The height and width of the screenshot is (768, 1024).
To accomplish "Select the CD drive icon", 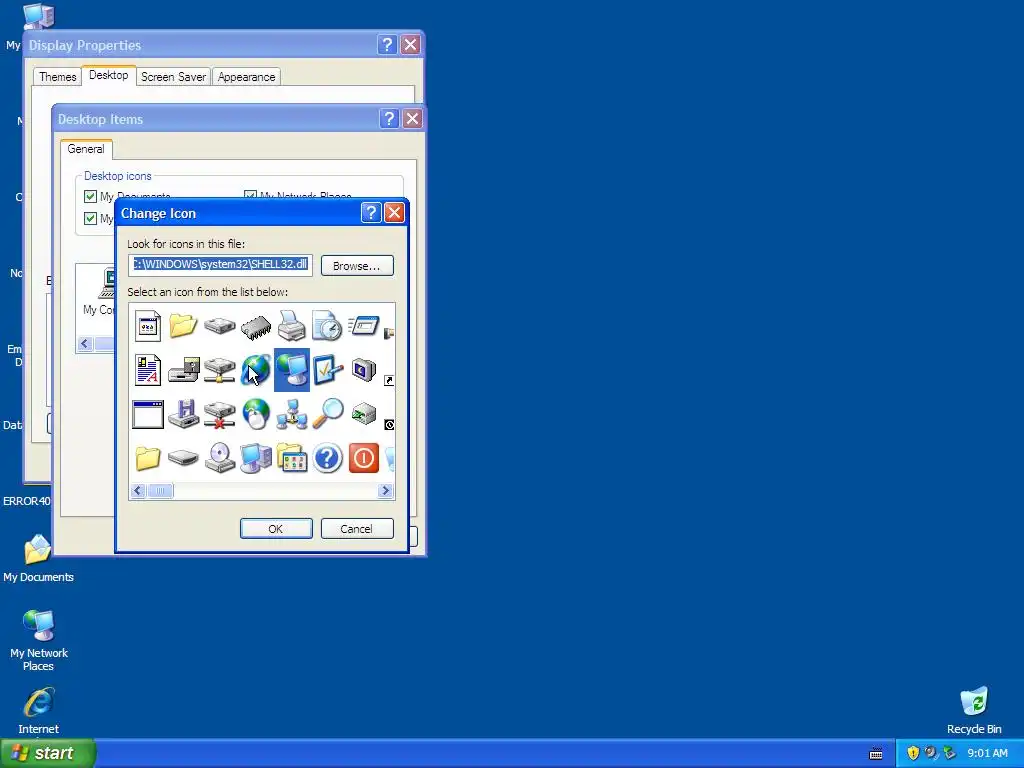I will point(219,458).
